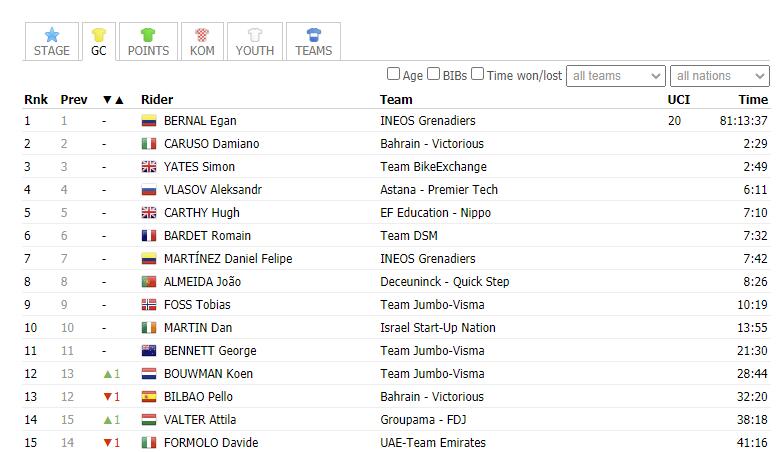Open the INEOS Grenadiers team link in Bernal row

click(x=428, y=121)
